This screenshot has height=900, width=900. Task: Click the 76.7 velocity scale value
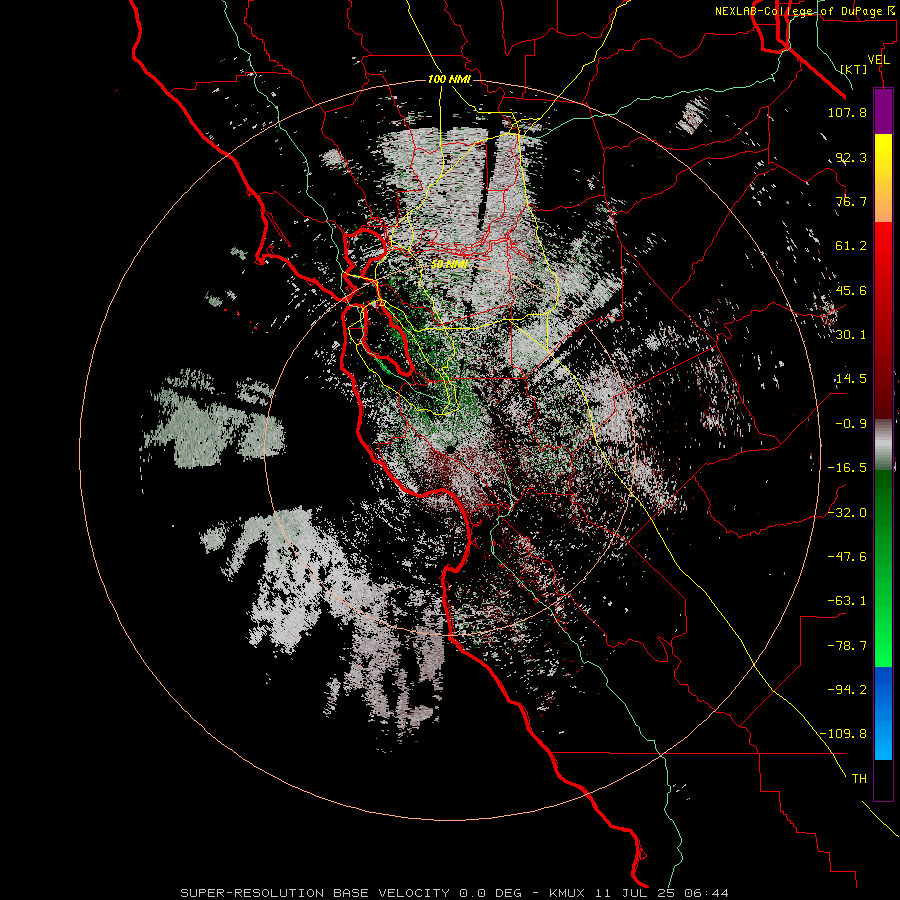851,201
